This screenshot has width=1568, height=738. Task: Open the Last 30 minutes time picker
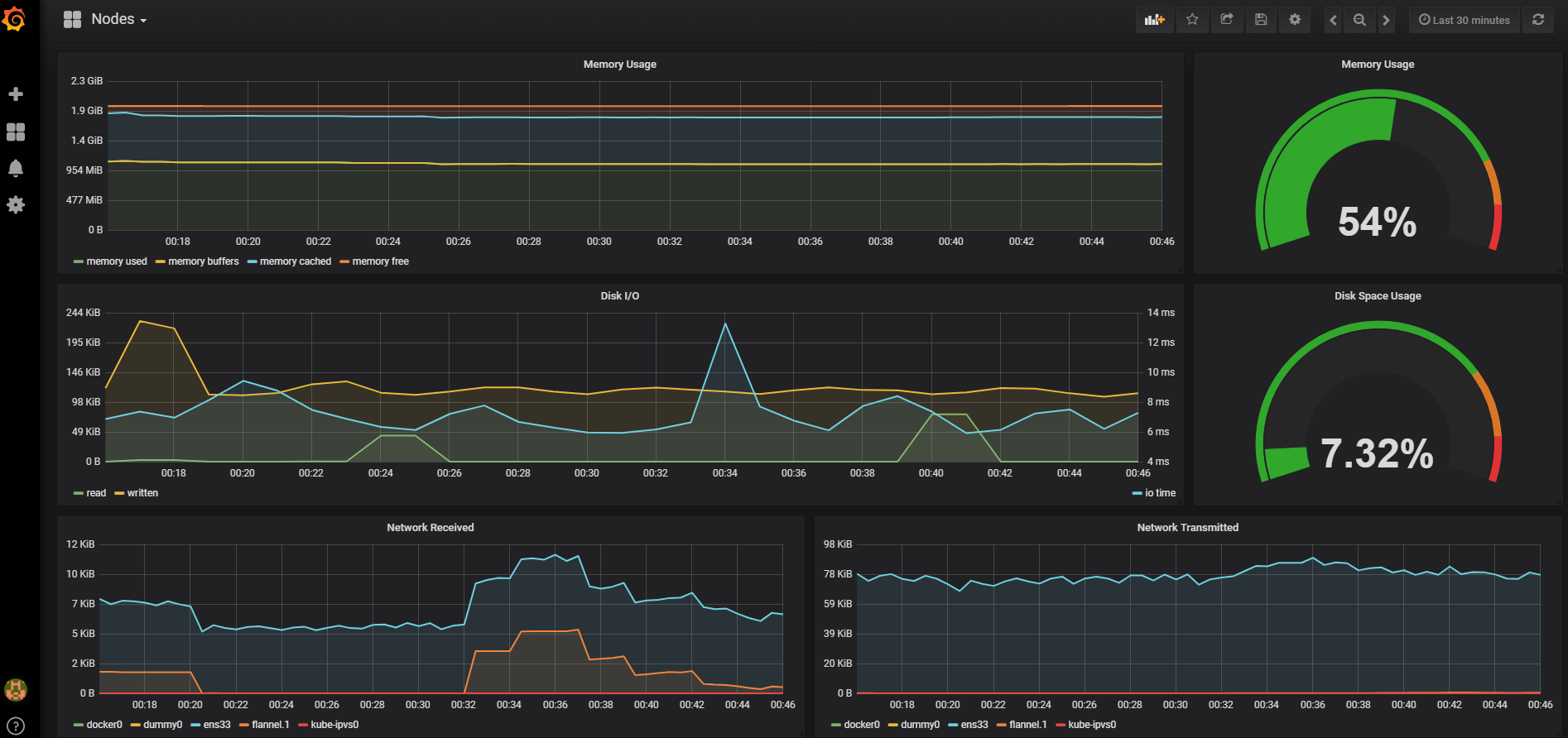click(x=1464, y=20)
